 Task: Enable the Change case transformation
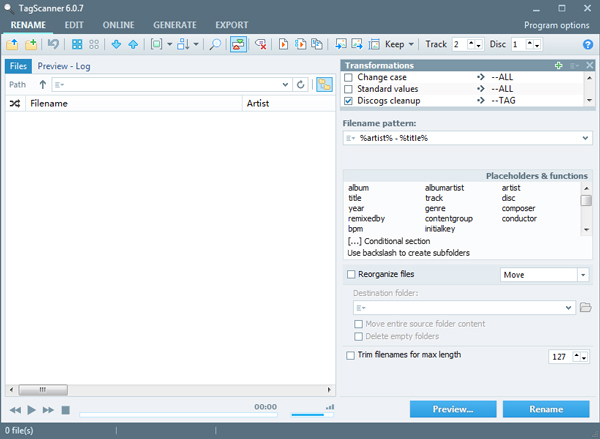point(348,77)
